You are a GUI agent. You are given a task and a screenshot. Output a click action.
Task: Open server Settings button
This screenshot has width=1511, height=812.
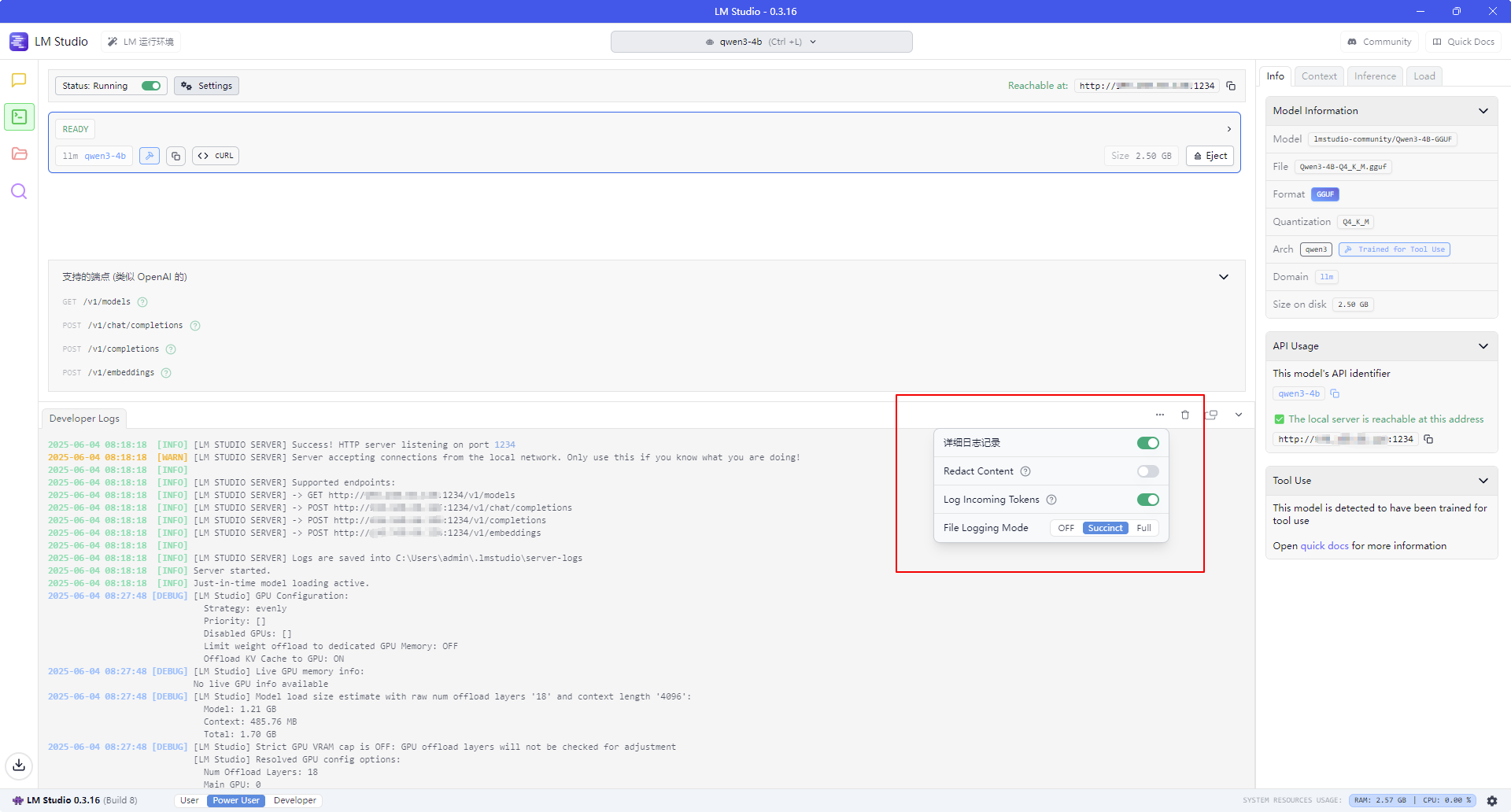coord(206,86)
